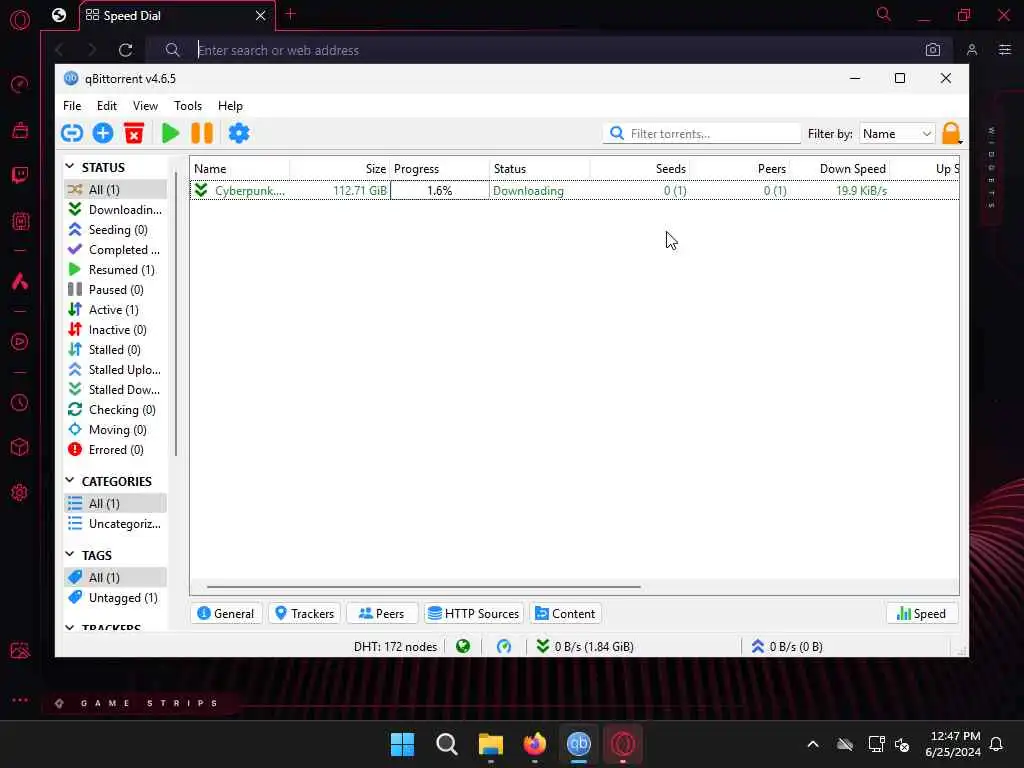Open the File menu

(x=72, y=106)
